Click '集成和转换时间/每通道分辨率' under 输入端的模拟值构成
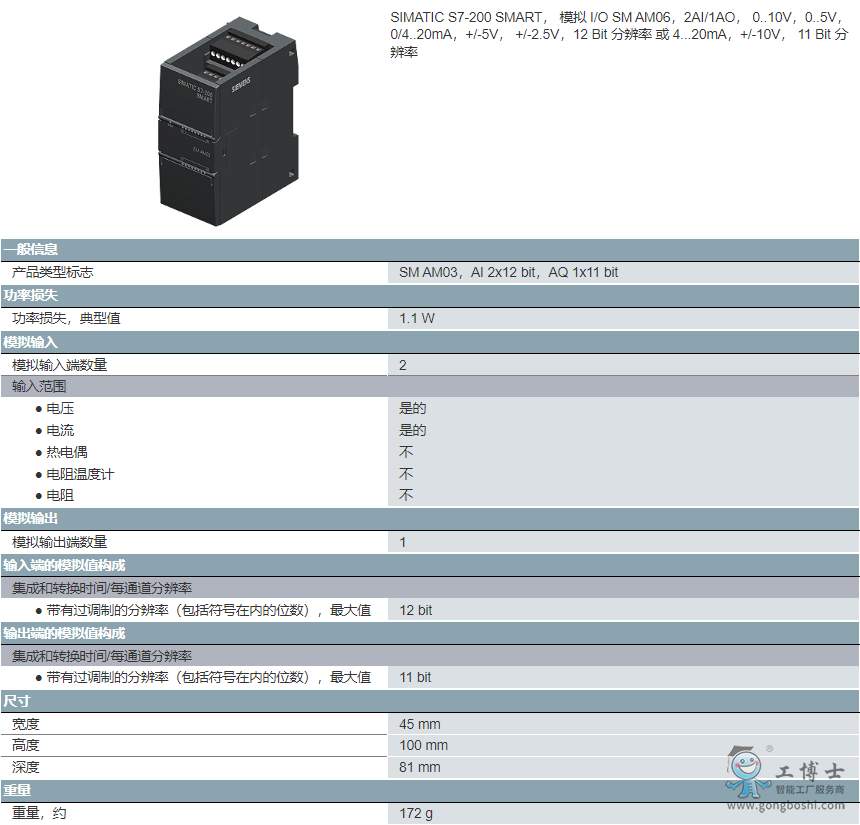 click(x=102, y=589)
